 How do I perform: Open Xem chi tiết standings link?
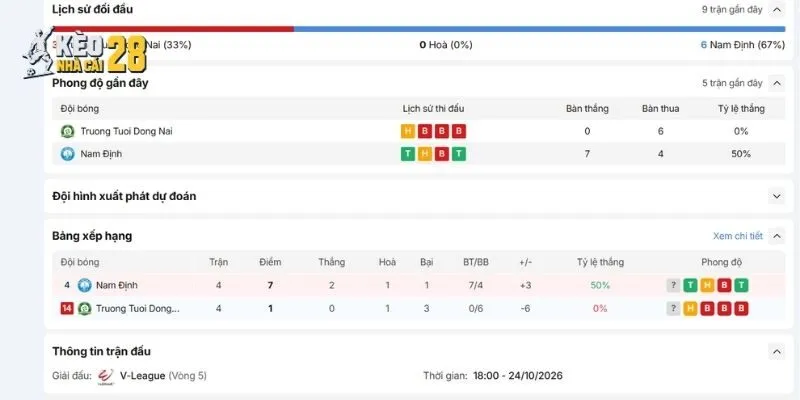[738, 236]
